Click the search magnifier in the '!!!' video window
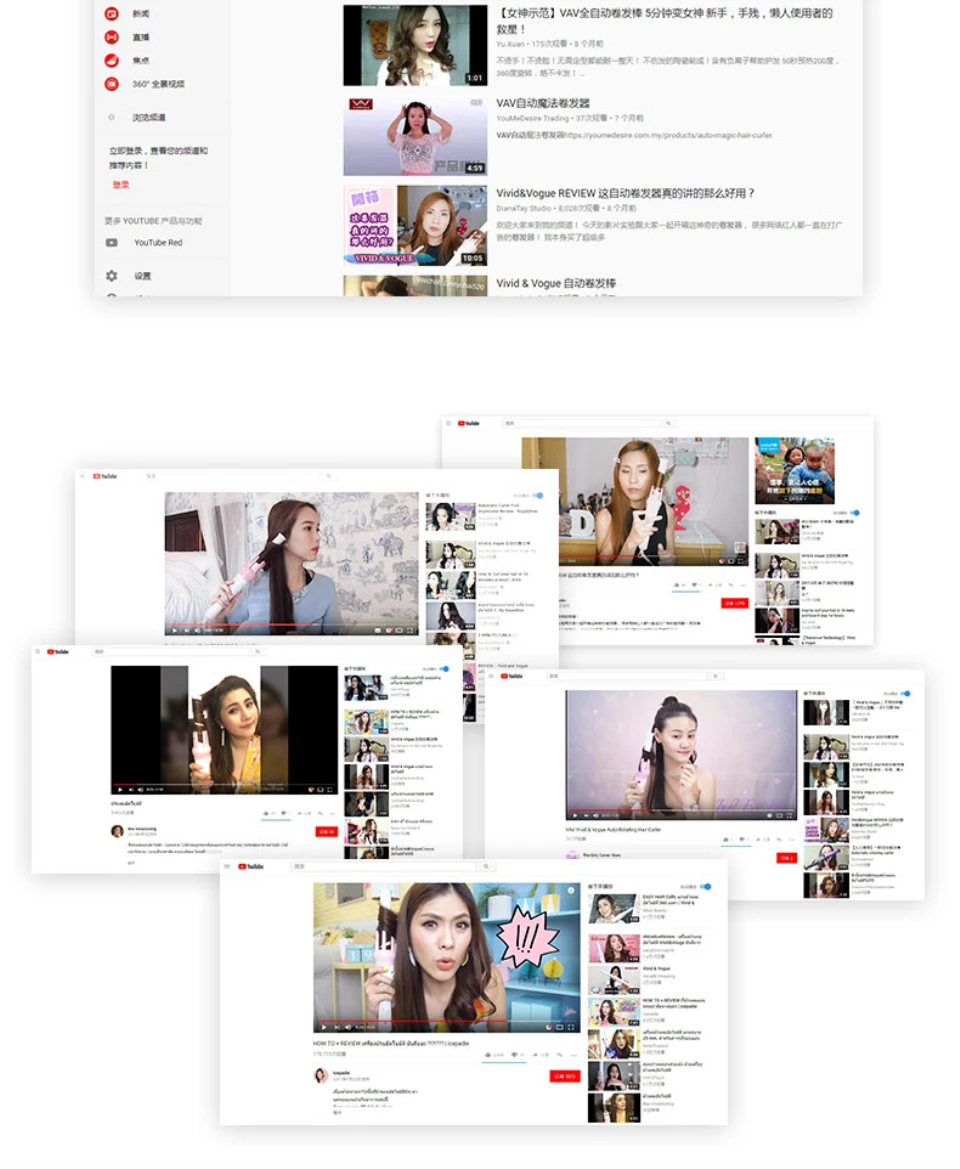 [486, 866]
